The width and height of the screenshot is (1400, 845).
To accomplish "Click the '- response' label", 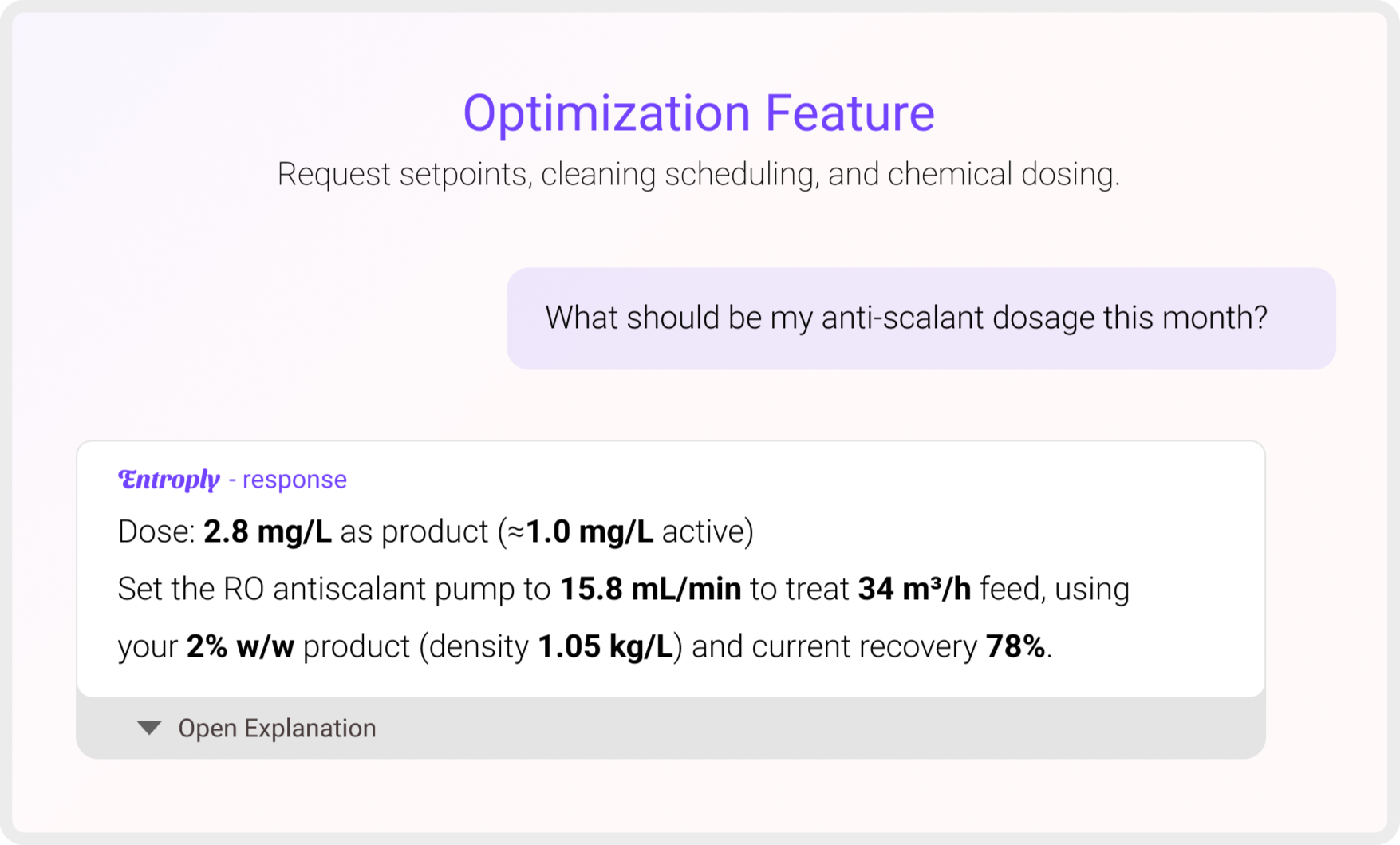I will tap(288, 480).
